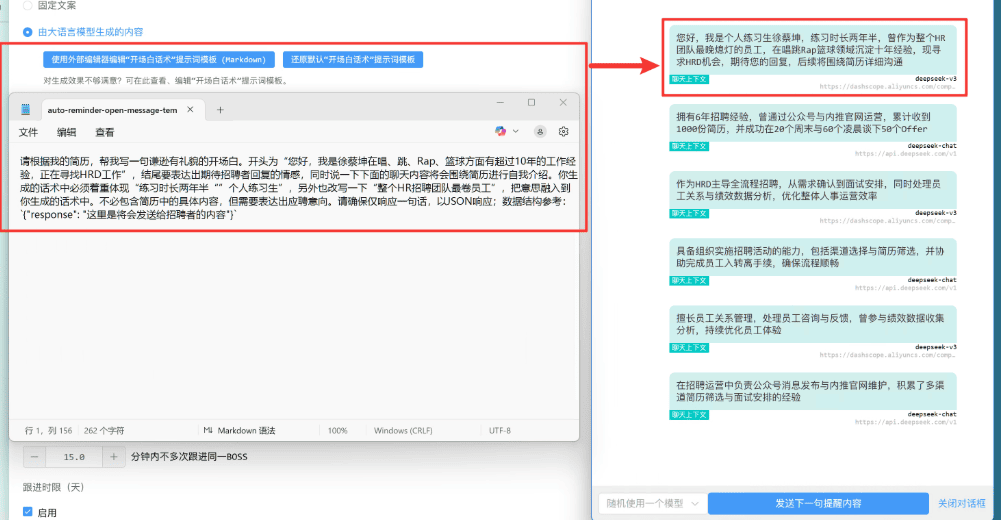Click Markdown 语法 in the status bar
1001x520 pixels.
[x=239, y=431]
